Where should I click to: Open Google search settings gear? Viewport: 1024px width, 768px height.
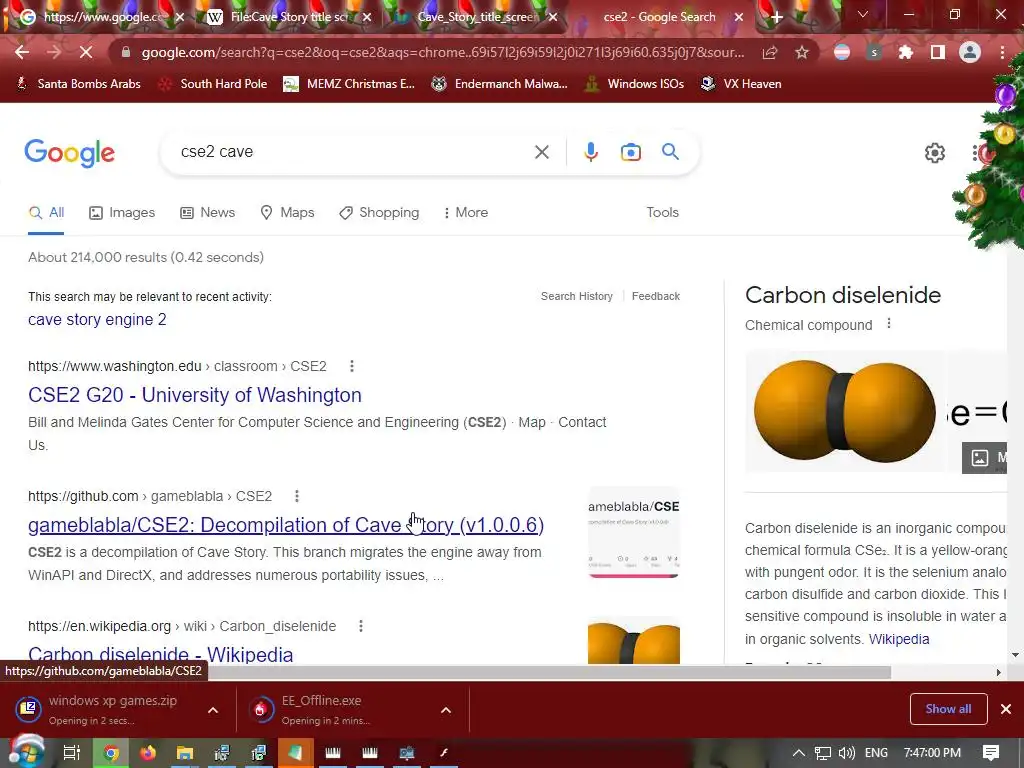(935, 153)
